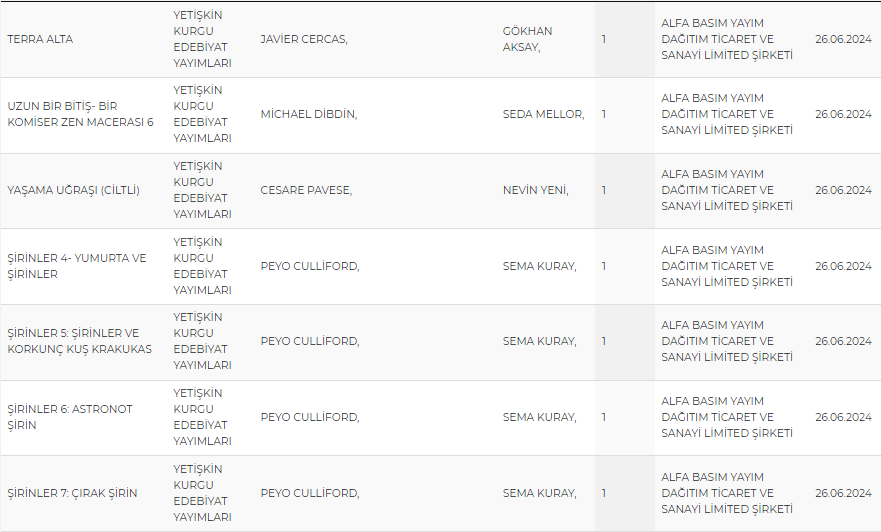This screenshot has height=532, width=881.
Task: Select ŞİRİNLER 7: ÇIRAK ŞİRİN title
Action: coord(72,493)
